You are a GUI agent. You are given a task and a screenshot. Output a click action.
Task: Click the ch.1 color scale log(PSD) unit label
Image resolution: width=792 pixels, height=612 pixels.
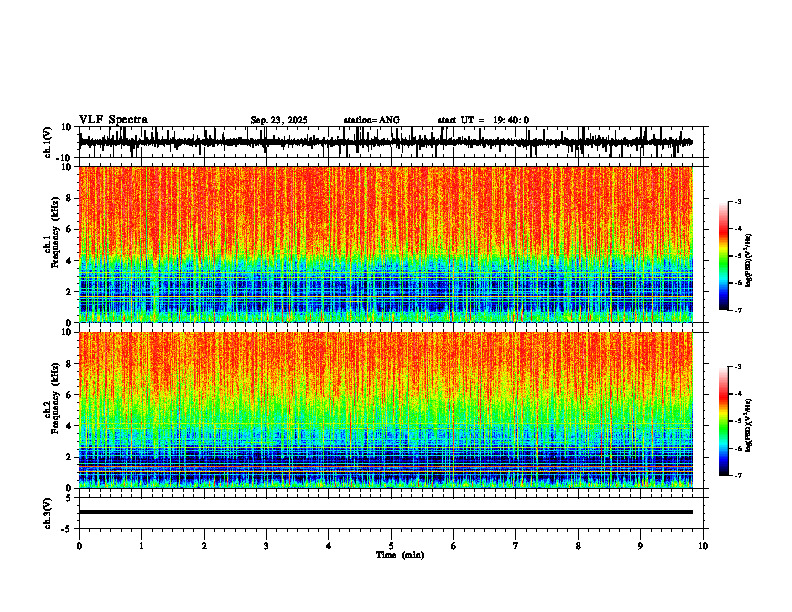tap(749, 260)
